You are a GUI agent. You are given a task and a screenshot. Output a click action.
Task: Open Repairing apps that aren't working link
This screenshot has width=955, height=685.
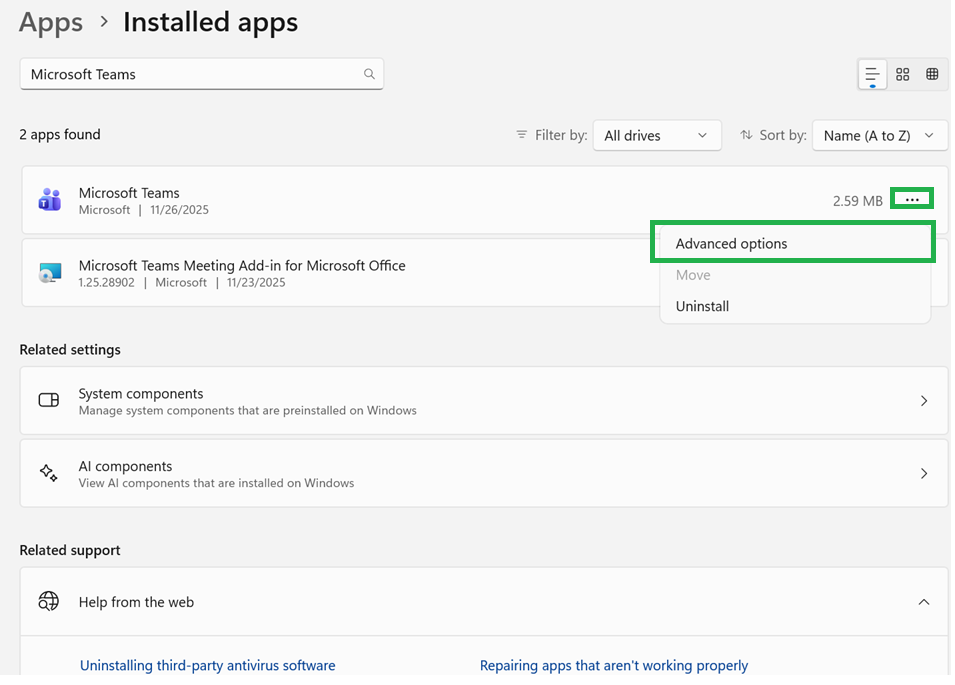click(614, 665)
